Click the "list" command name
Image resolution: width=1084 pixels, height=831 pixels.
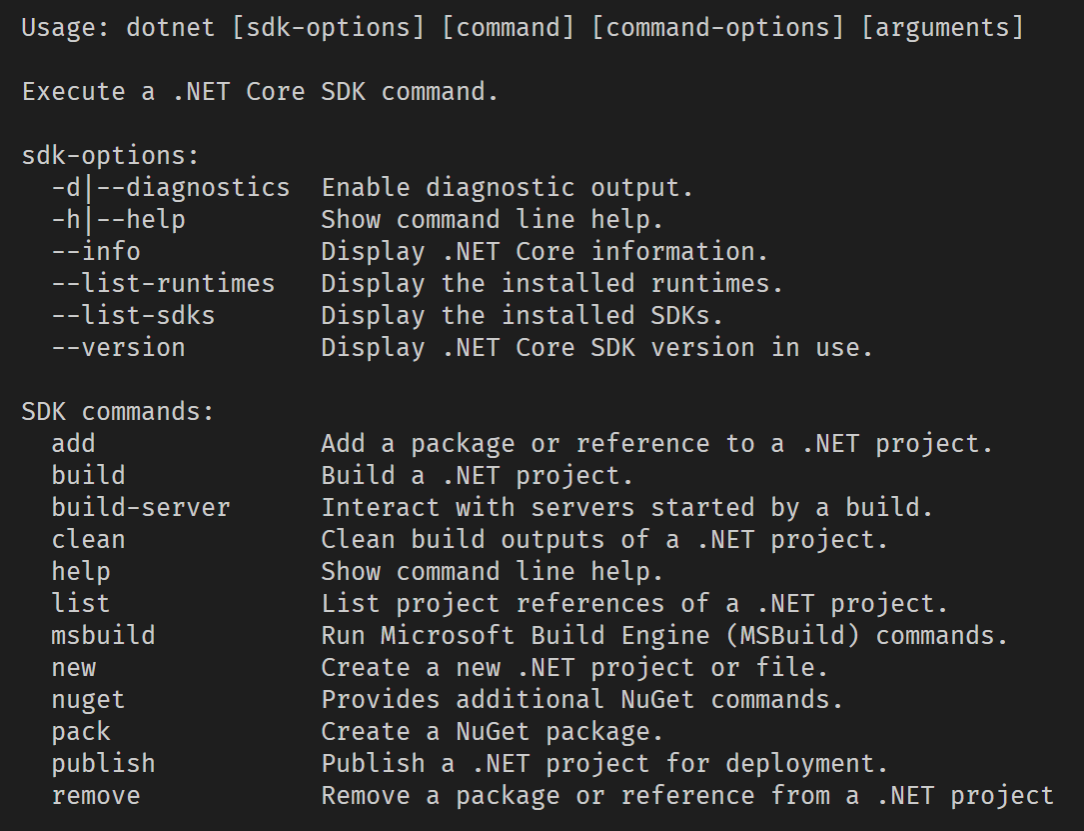81,604
